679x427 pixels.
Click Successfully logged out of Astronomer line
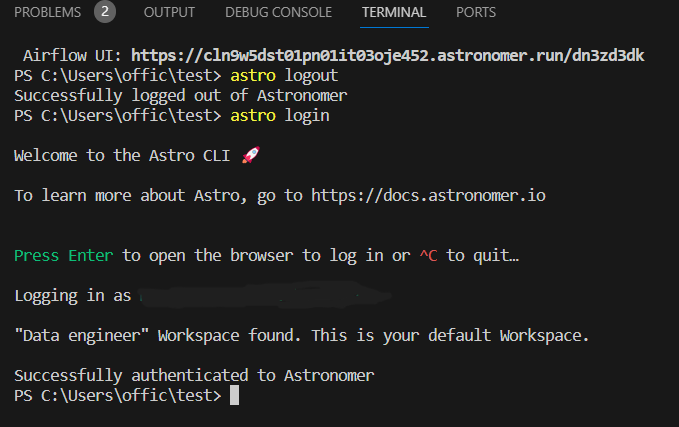point(181,96)
